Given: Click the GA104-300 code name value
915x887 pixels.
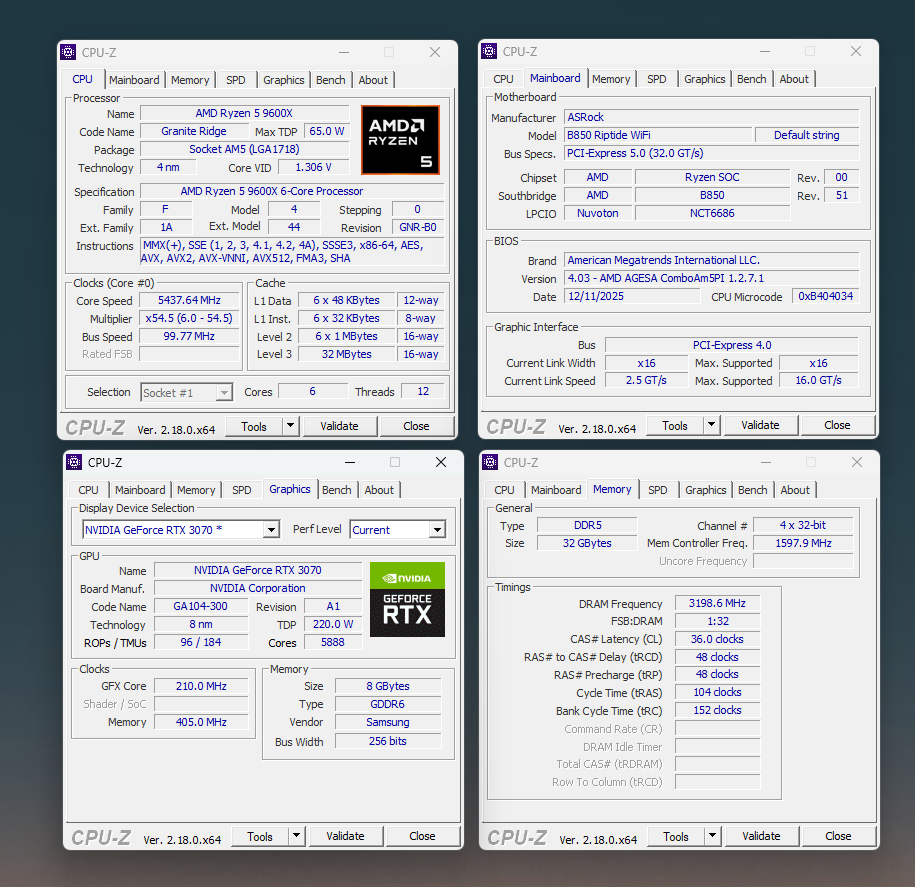Looking at the screenshot, I should pyautogui.click(x=201, y=606).
